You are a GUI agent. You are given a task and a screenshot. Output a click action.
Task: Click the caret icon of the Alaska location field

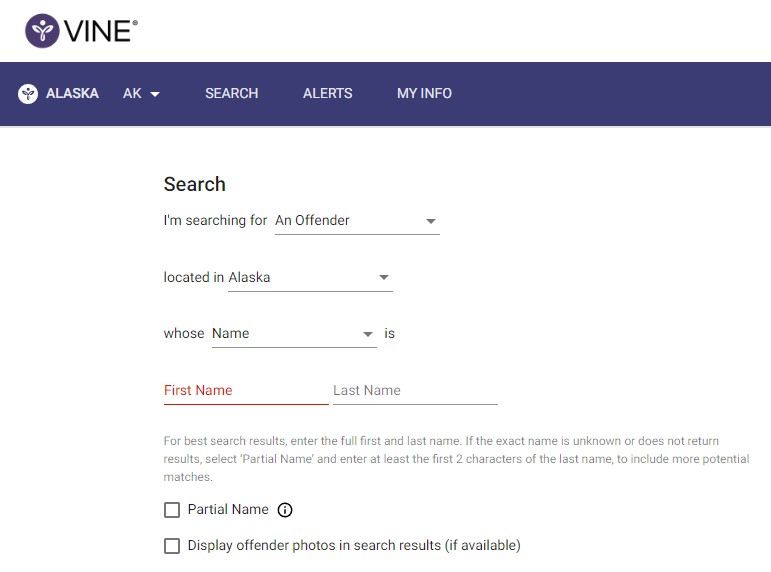click(384, 278)
